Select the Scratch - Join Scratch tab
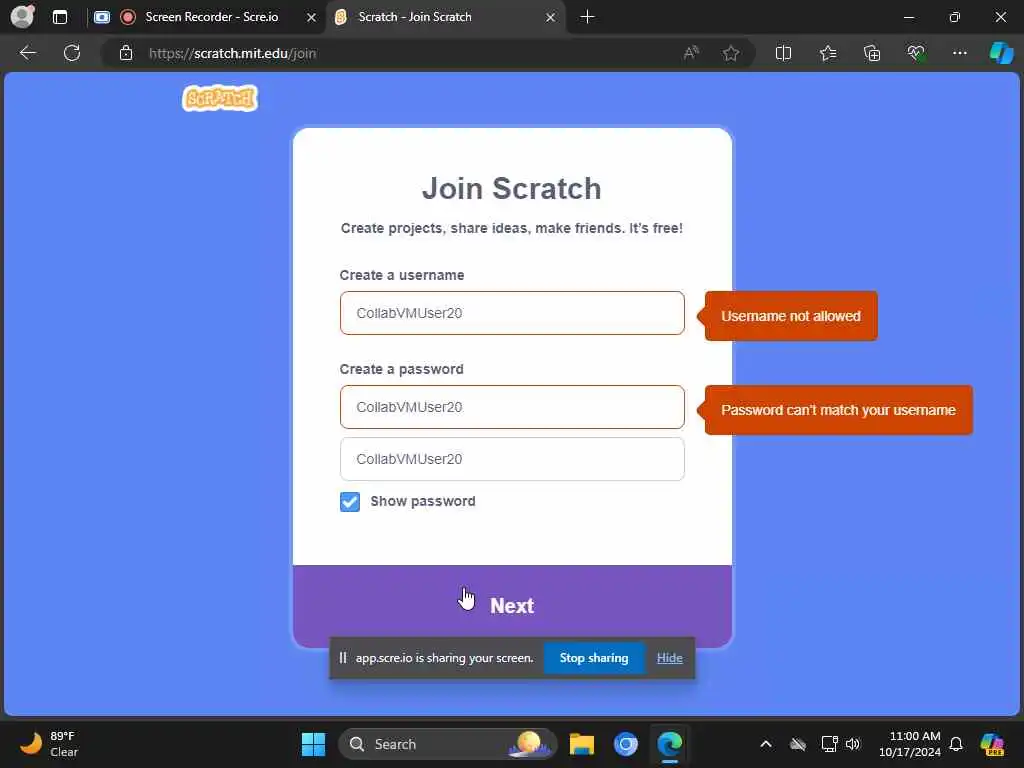 445,17
